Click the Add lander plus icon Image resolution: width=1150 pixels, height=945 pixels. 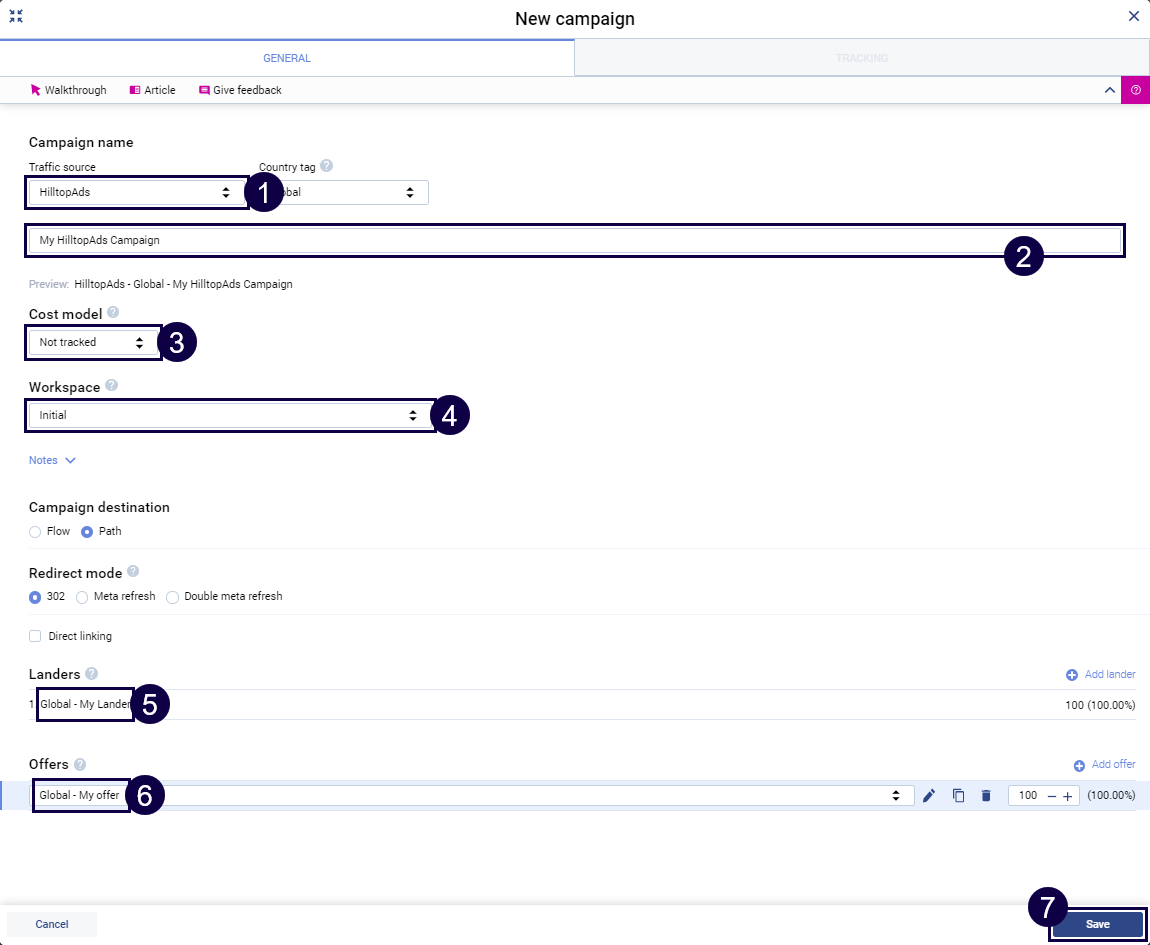coord(1072,675)
